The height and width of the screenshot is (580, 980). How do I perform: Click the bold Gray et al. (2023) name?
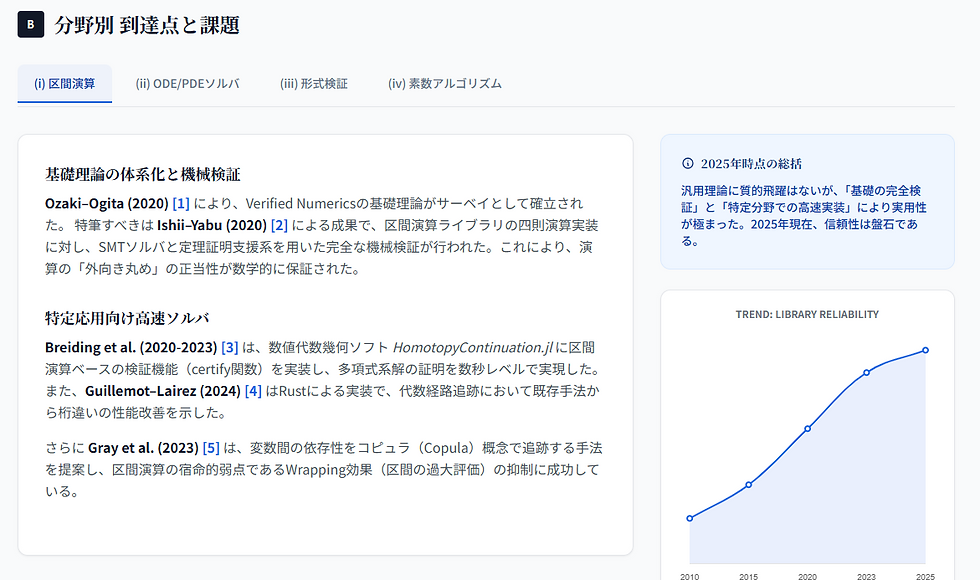coord(143,448)
